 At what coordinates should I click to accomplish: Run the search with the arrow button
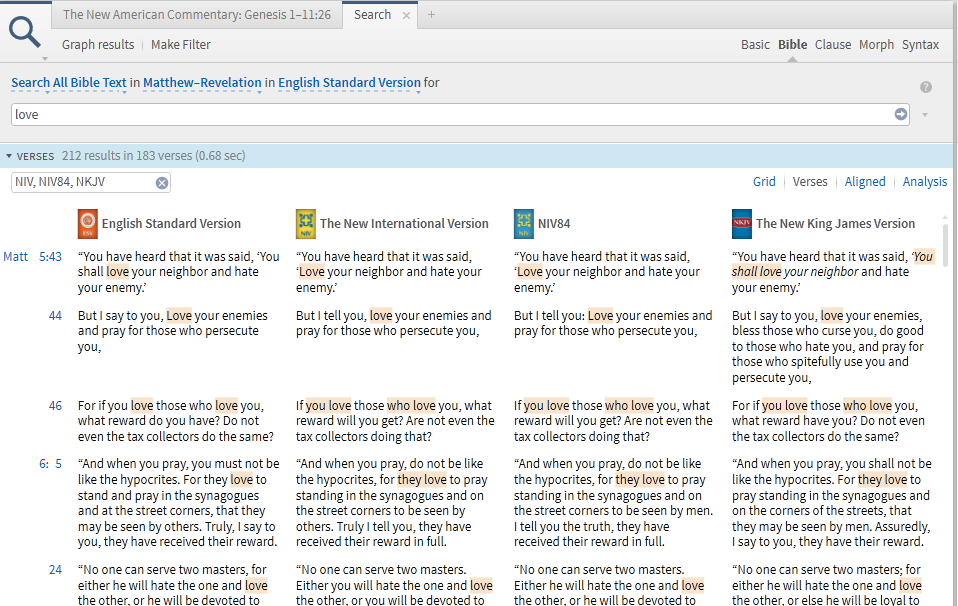tap(901, 114)
